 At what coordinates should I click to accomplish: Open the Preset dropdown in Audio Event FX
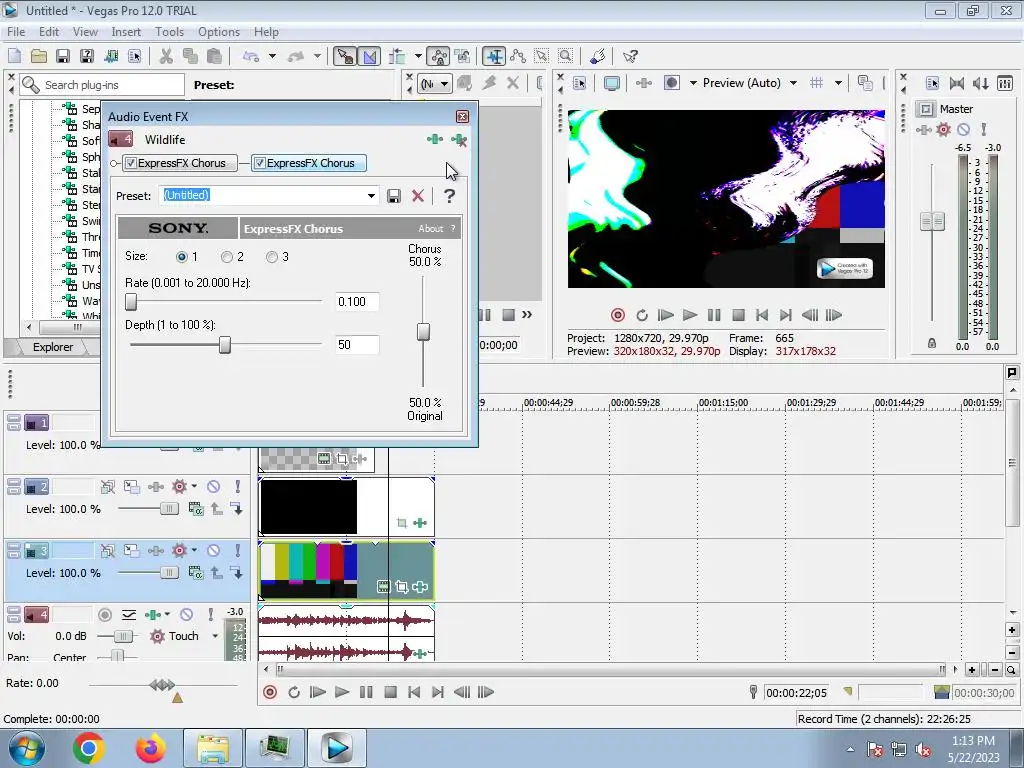click(371, 196)
